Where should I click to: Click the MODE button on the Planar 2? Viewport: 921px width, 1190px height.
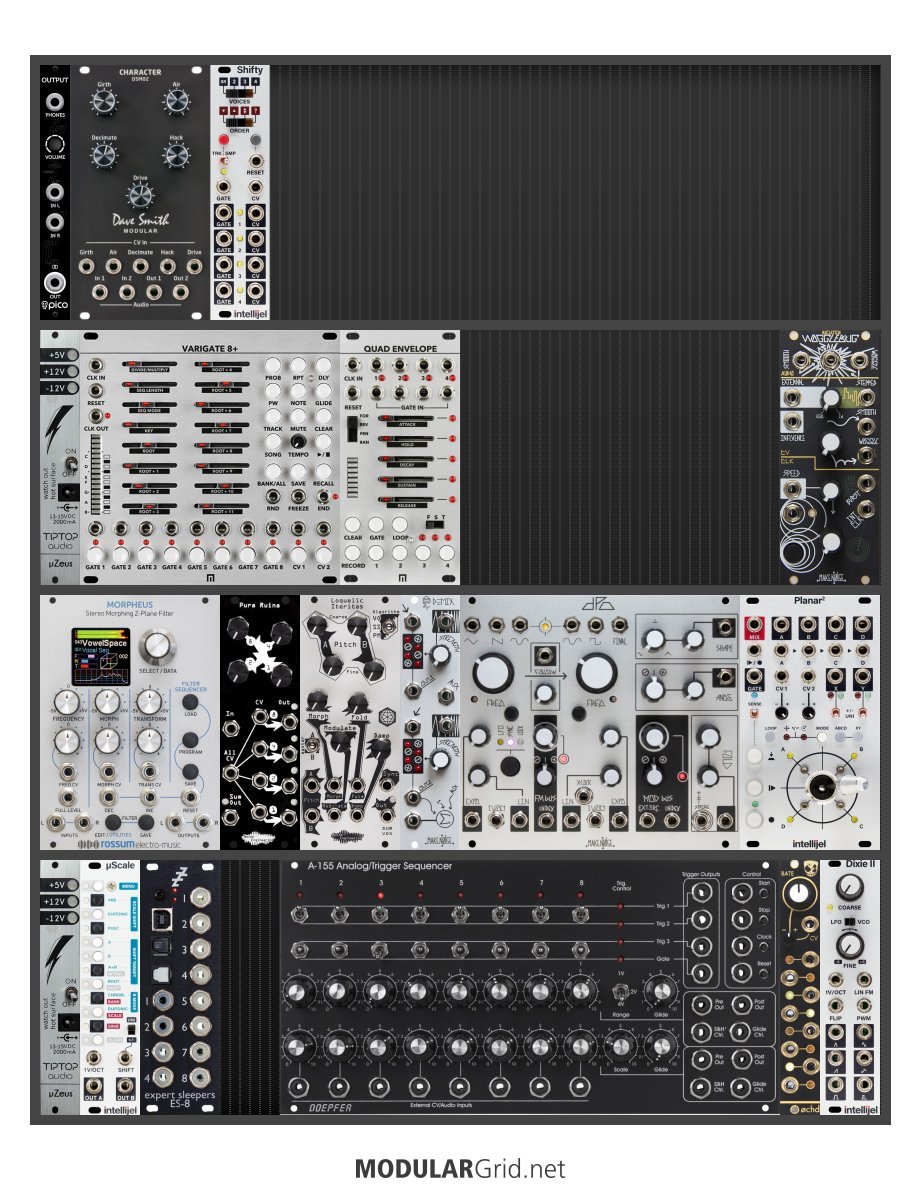click(x=823, y=737)
